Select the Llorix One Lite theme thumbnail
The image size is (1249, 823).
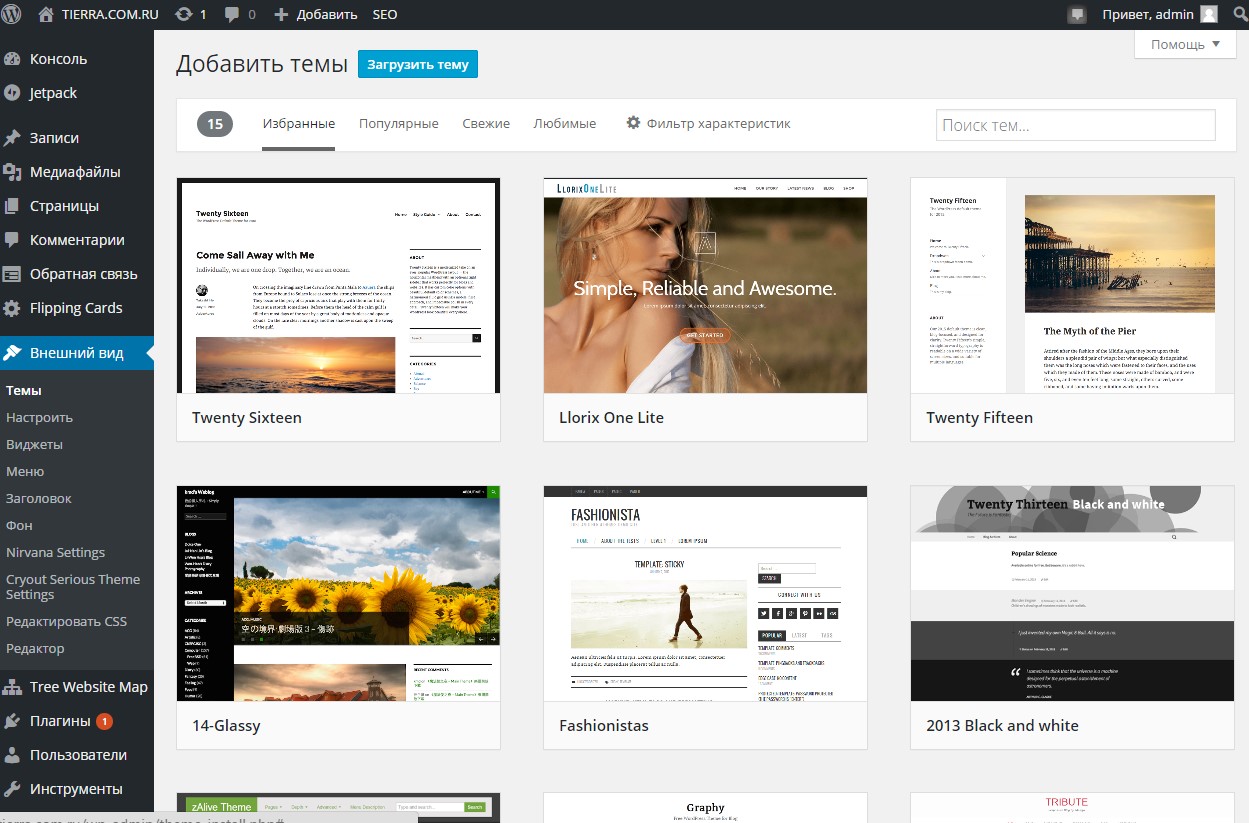[x=705, y=286]
